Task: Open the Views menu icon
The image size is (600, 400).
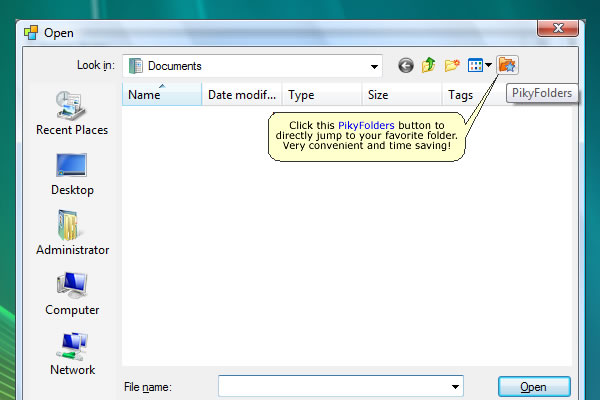Action: pos(475,65)
